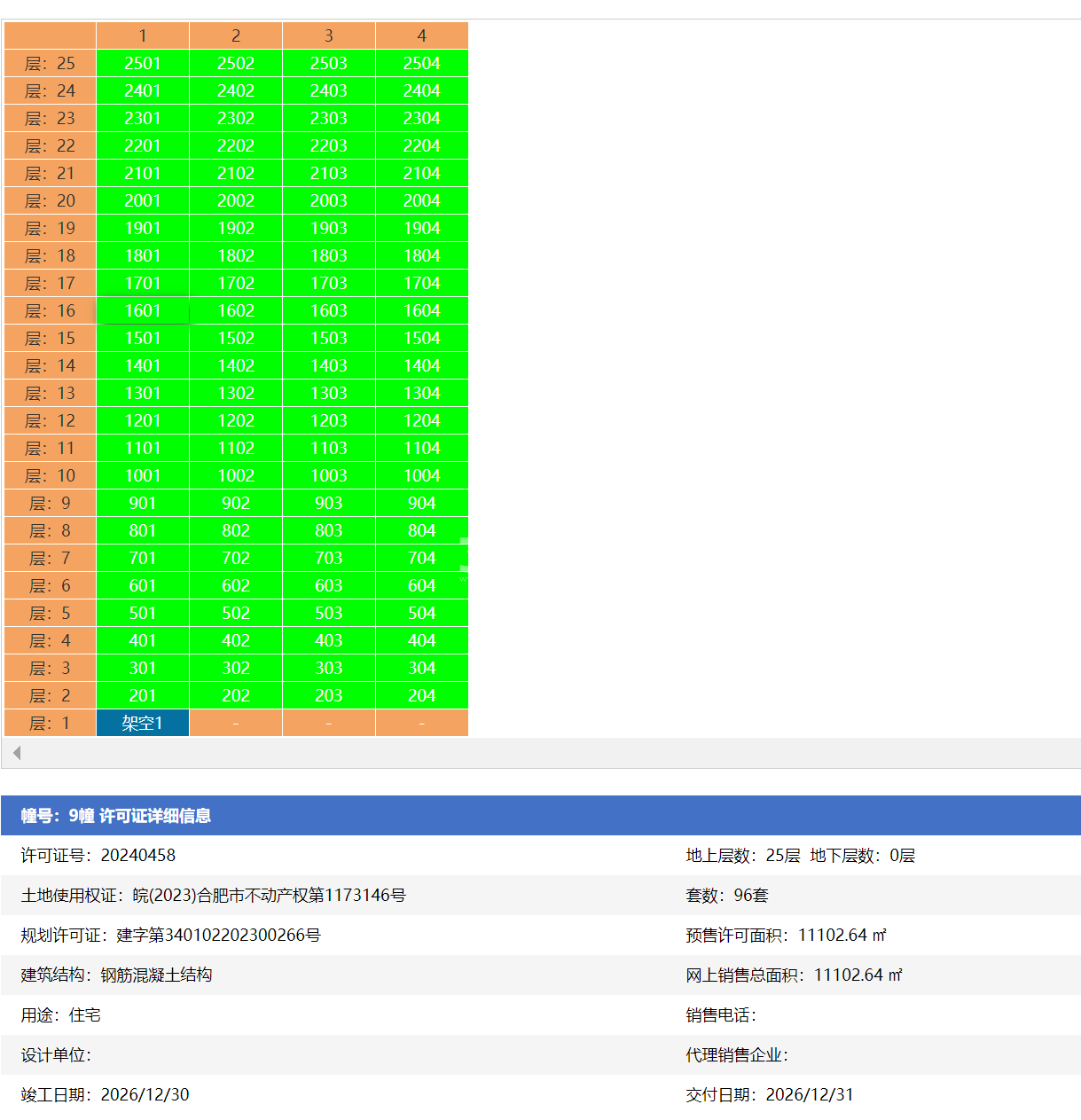Select unit 1201 cell
The image size is (1081, 1120).
coord(143,420)
